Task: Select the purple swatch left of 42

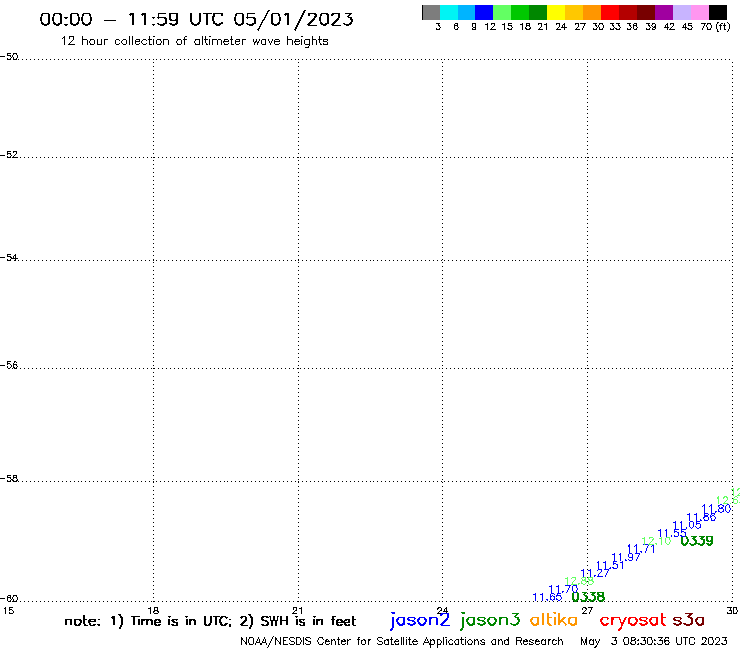Action: pos(664,12)
